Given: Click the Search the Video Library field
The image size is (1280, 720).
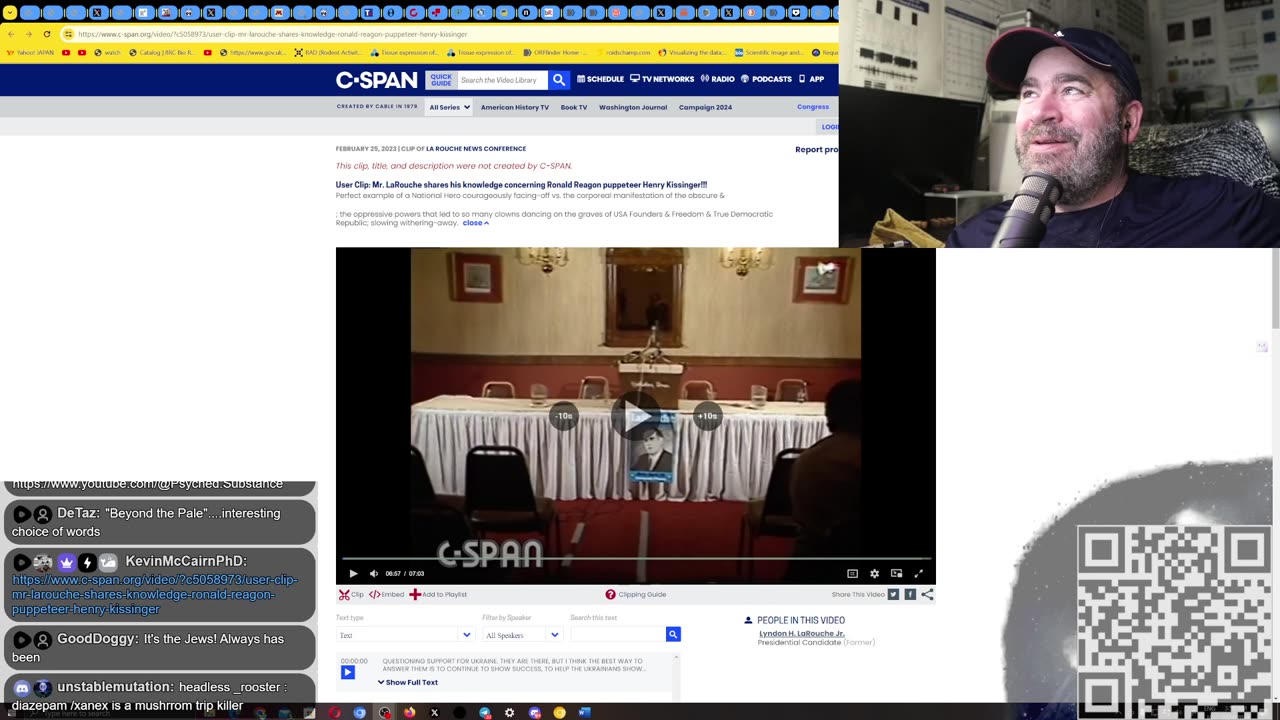Looking at the screenshot, I should tap(503, 80).
